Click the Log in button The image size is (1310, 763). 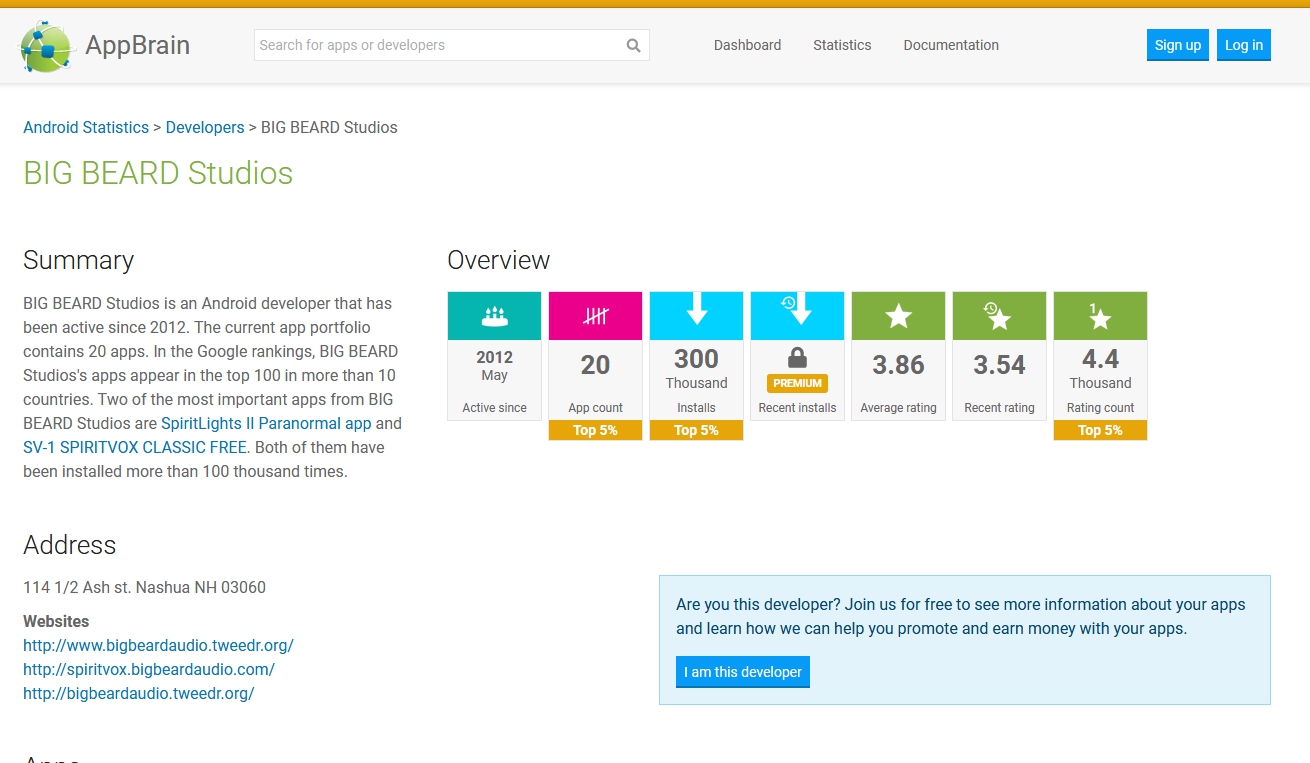[x=1244, y=45]
